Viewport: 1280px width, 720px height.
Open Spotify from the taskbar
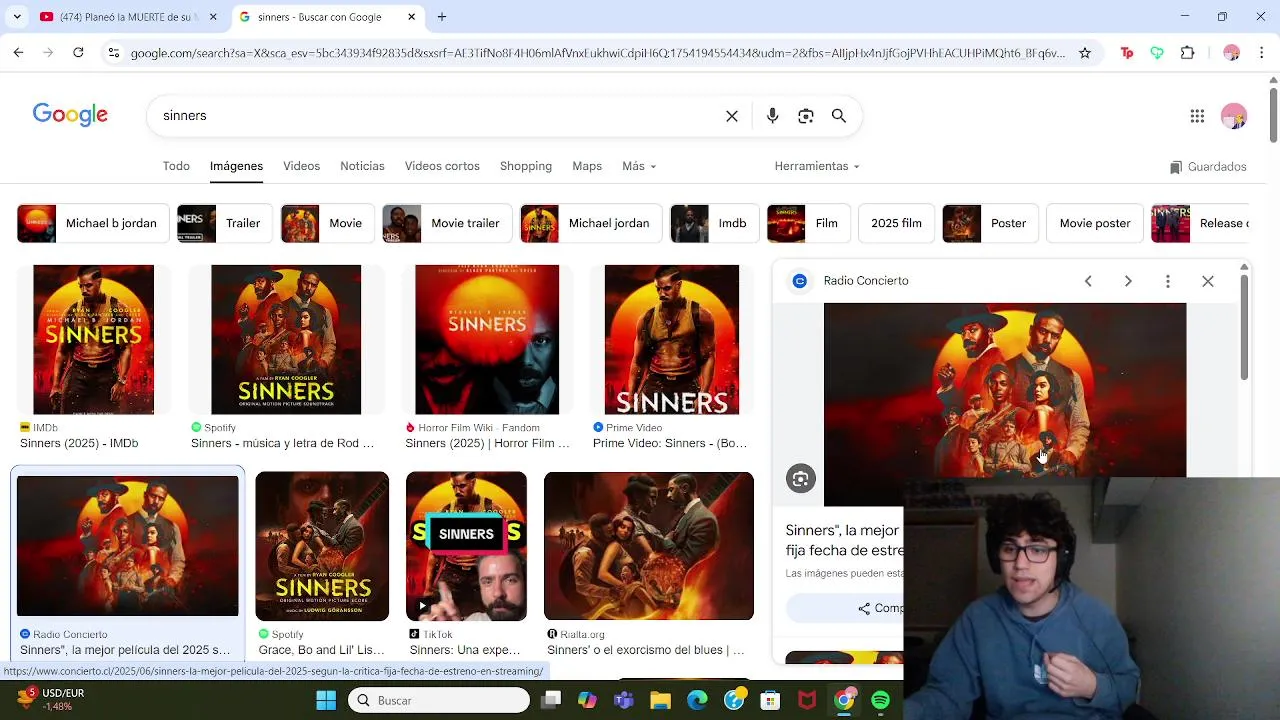pos(880,700)
